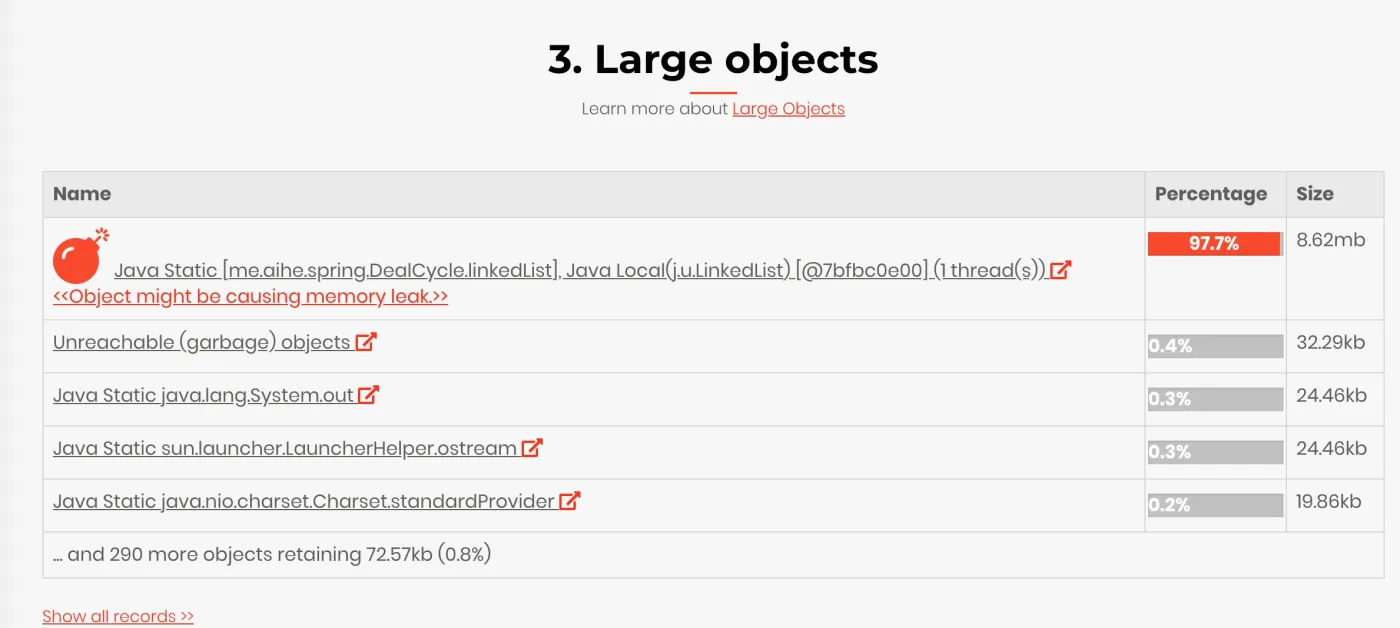The height and width of the screenshot is (628, 1400).
Task: Open sun.launcher.LauncherHelper.ostream link
Action: pyautogui.click(x=285, y=449)
